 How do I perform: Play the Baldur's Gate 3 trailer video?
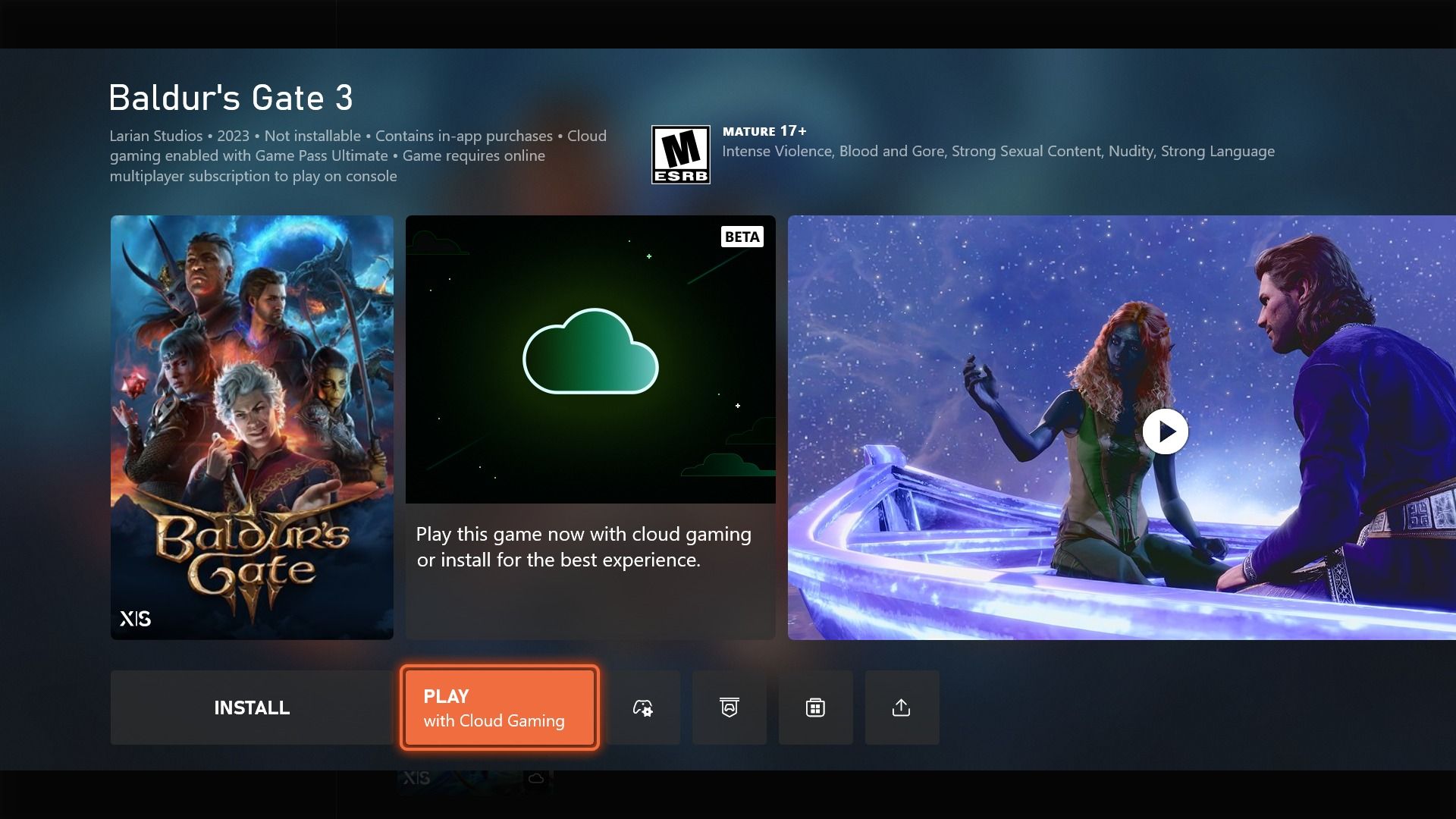1163,431
